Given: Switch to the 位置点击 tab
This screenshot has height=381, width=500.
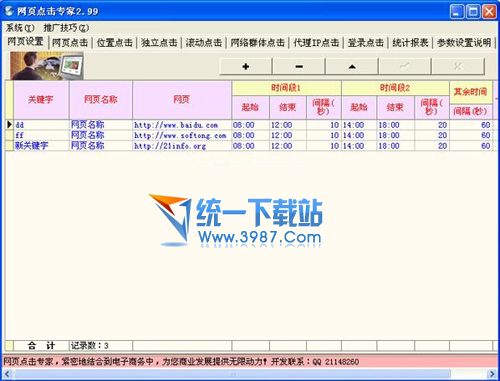Looking at the screenshot, I should [114, 43].
